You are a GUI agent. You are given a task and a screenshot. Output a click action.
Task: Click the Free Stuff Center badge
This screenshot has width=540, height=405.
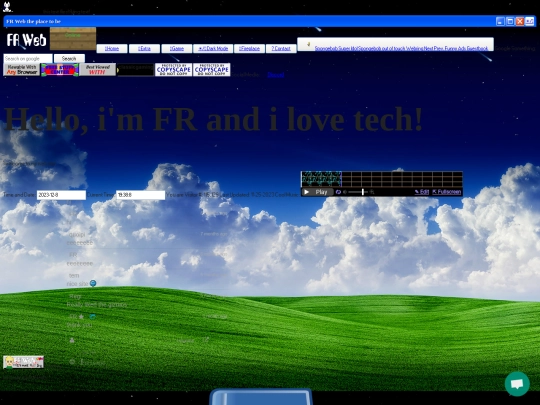(60, 70)
